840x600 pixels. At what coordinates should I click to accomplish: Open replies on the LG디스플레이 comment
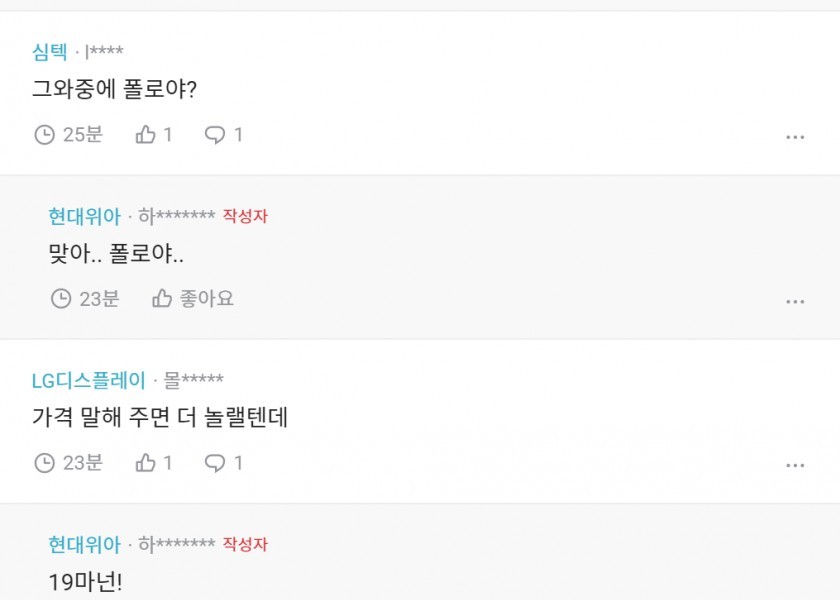(x=215, y=463)
